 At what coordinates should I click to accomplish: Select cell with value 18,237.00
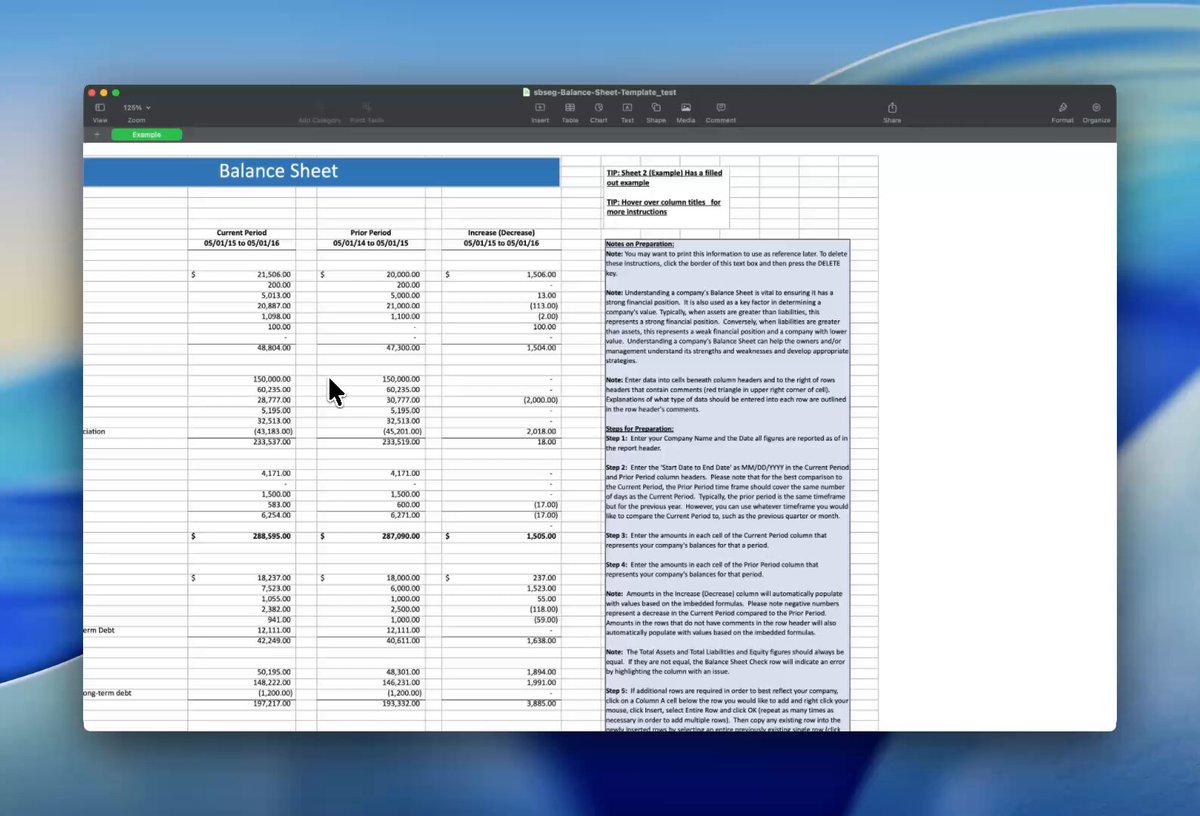click(273, 578)
